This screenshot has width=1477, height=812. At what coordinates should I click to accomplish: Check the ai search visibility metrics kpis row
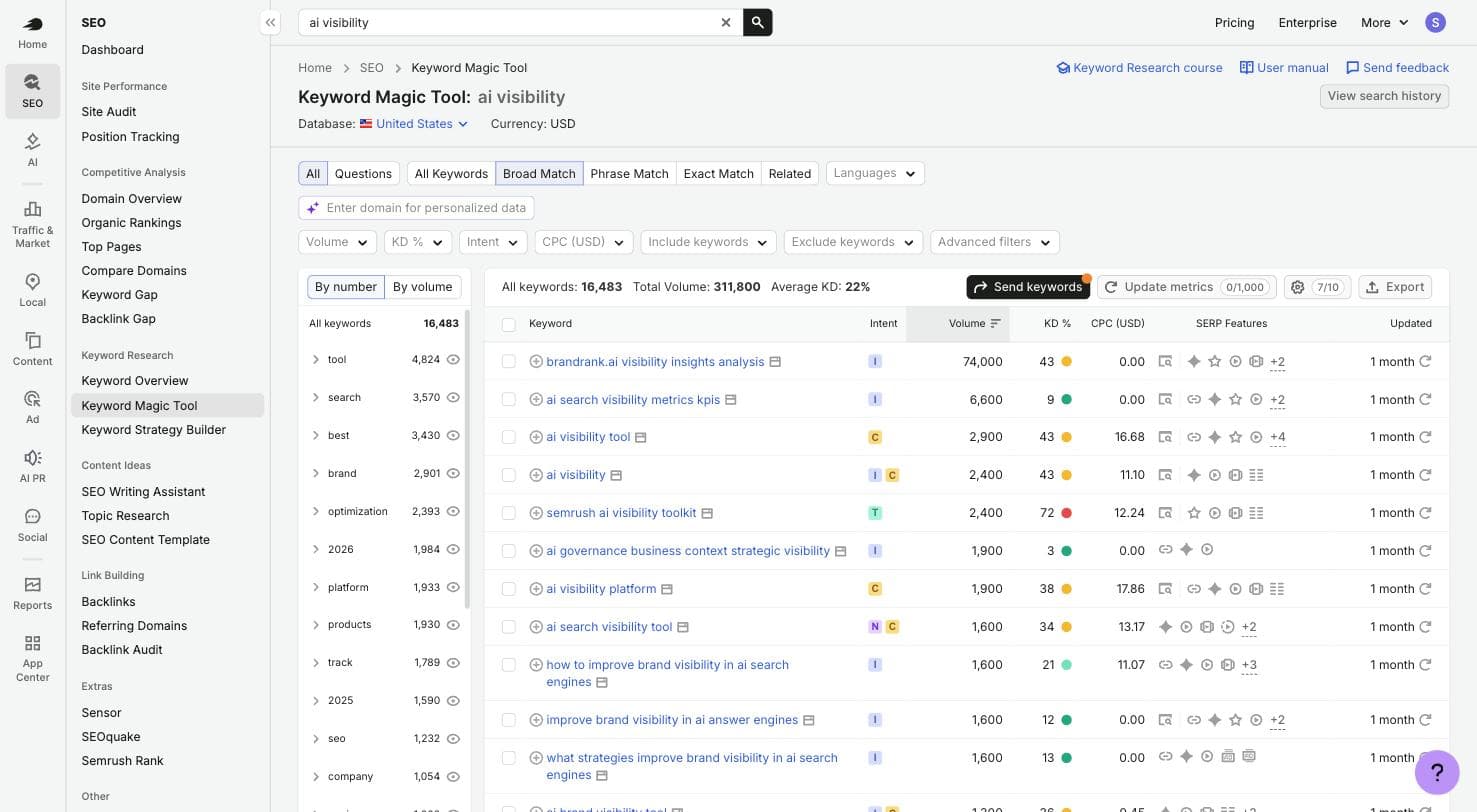(x=509, y=399)
